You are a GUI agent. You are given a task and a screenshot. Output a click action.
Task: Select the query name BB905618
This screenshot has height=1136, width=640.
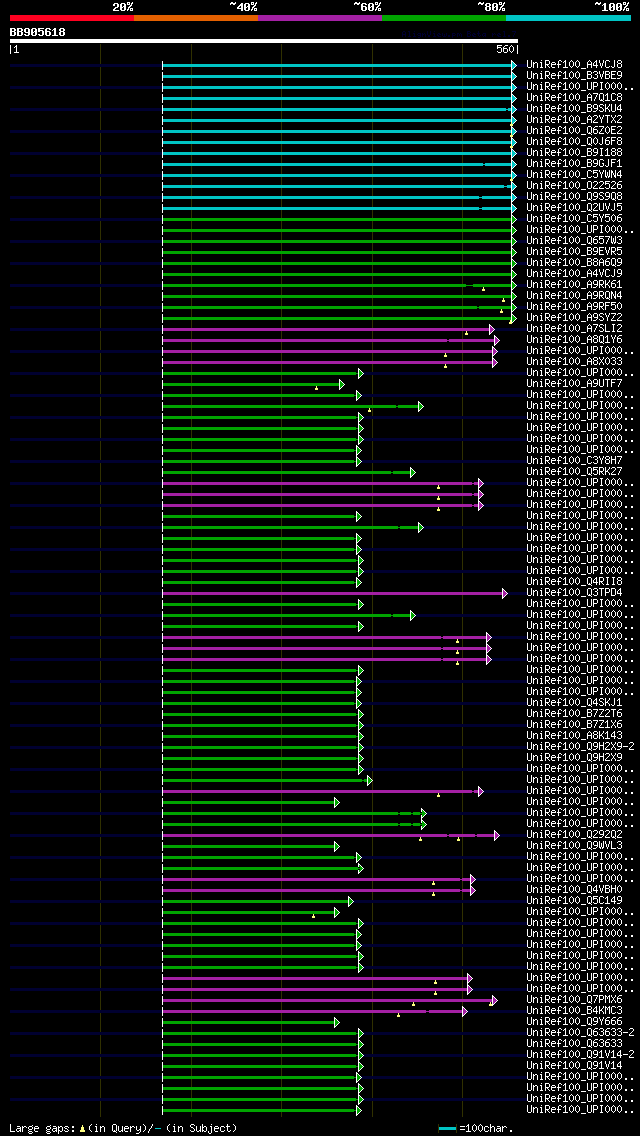point(37,32)
